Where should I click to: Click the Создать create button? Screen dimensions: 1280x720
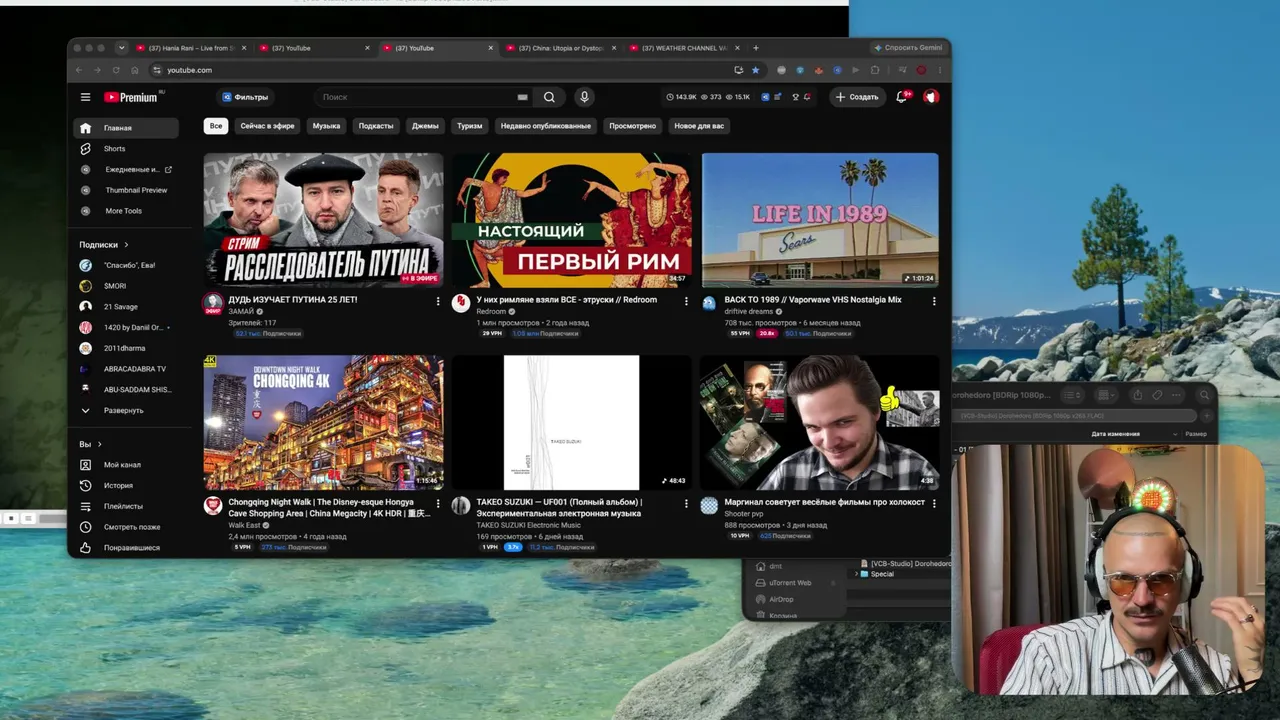857,97
